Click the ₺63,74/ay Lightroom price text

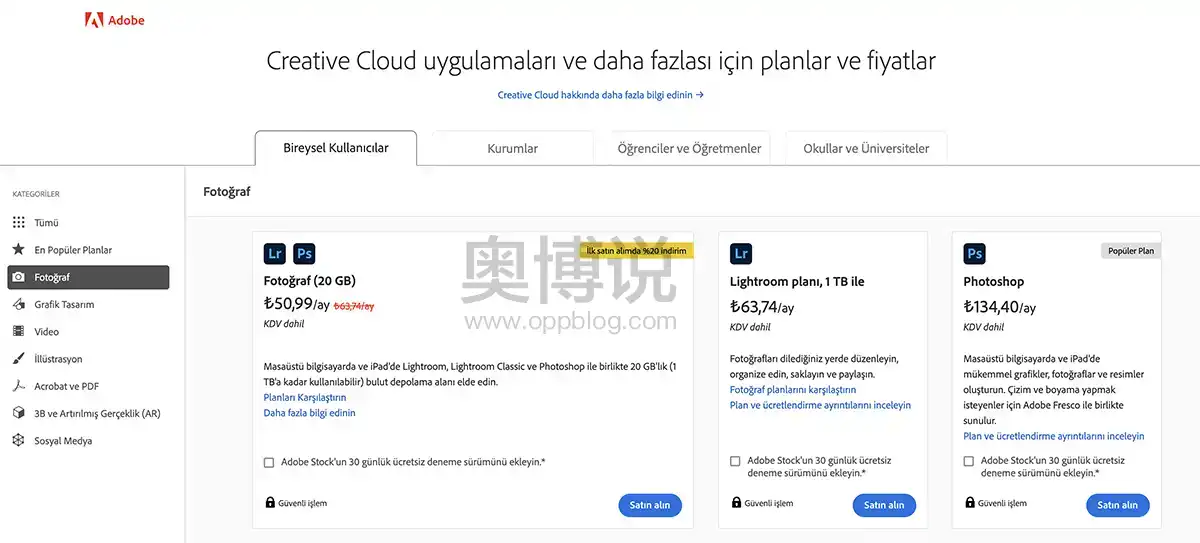tap(762, 307)
